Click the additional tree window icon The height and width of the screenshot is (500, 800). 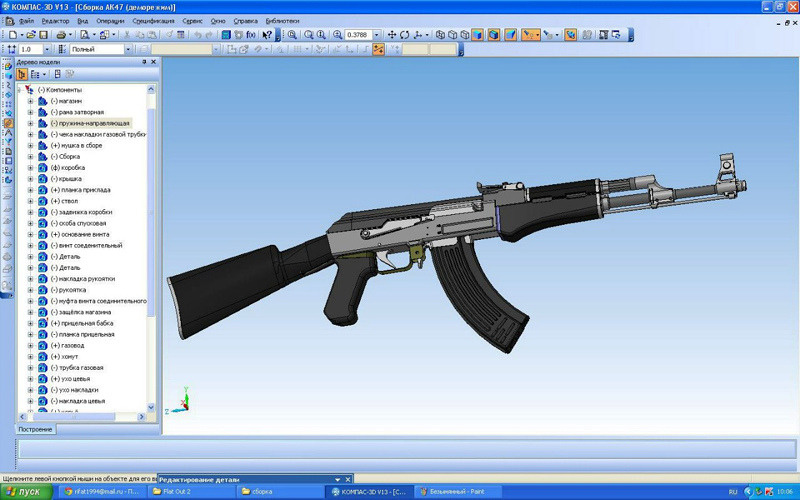(58, 74)
